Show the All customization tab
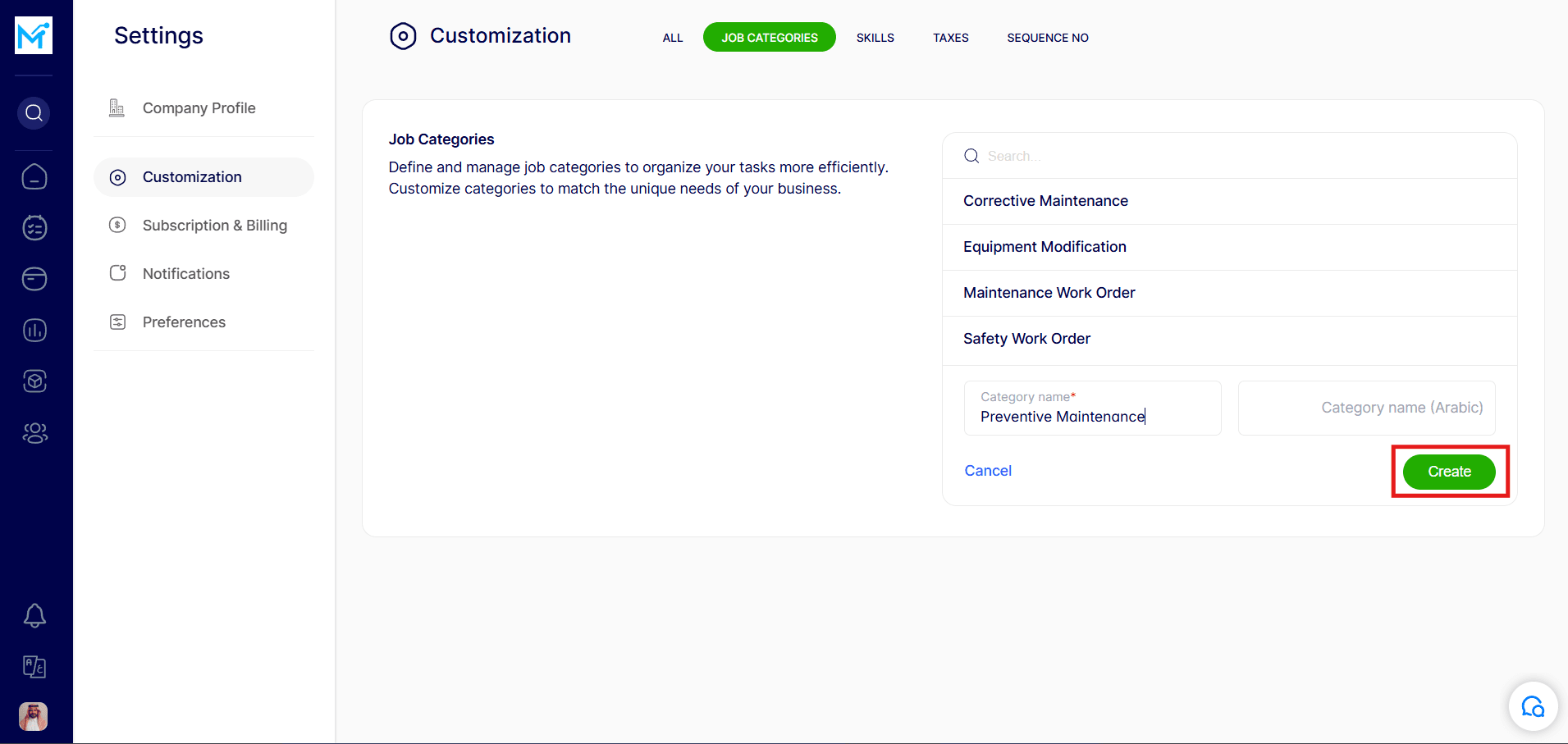1568x744 pixels. pos(672,38)
